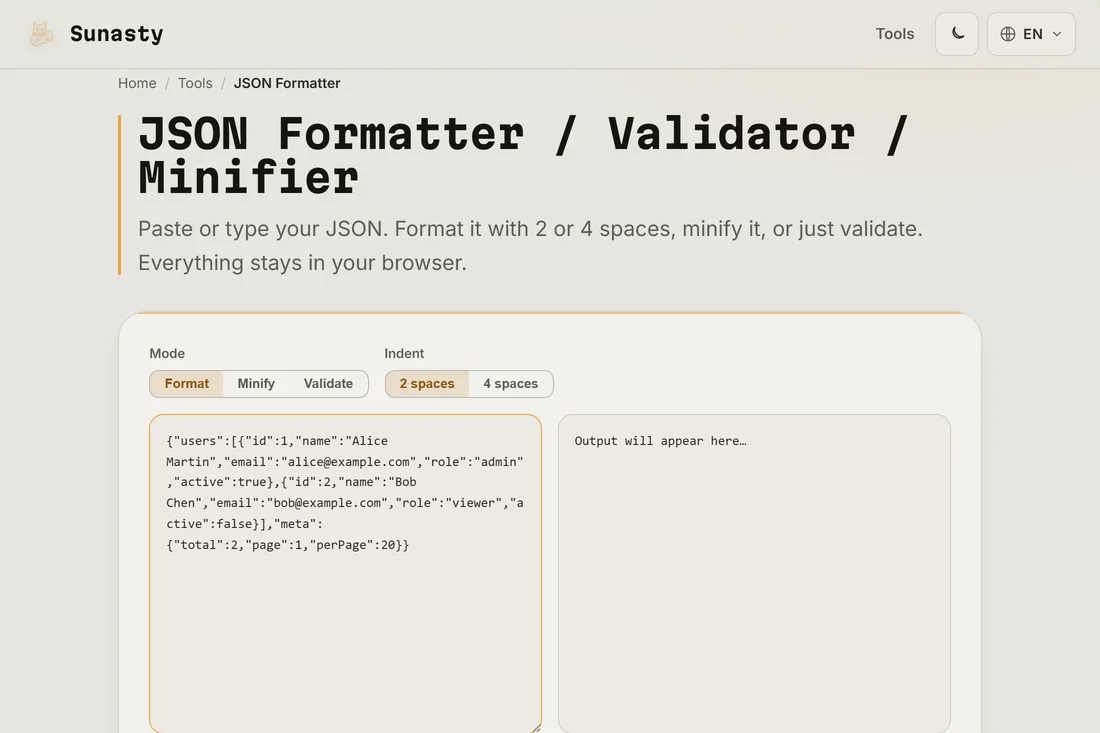This screenshot has width=1100, height=733.
Task: Switch to Validate mode
Action: coord(328,384)
